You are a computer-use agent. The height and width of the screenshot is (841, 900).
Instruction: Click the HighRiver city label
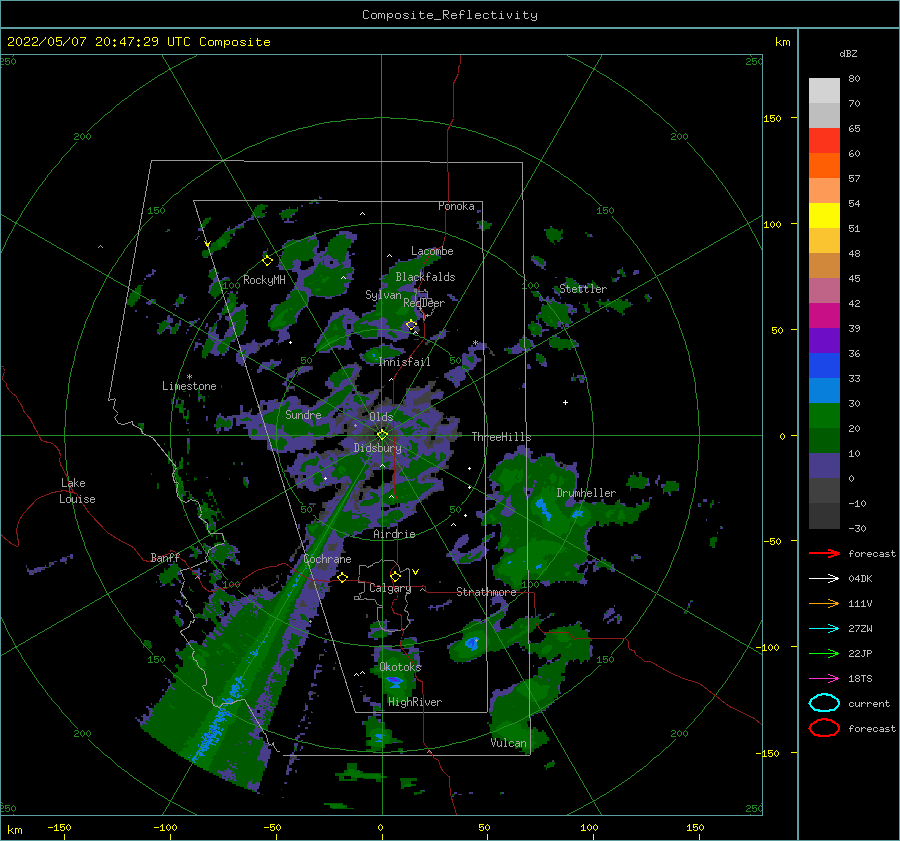click(415, 702)
